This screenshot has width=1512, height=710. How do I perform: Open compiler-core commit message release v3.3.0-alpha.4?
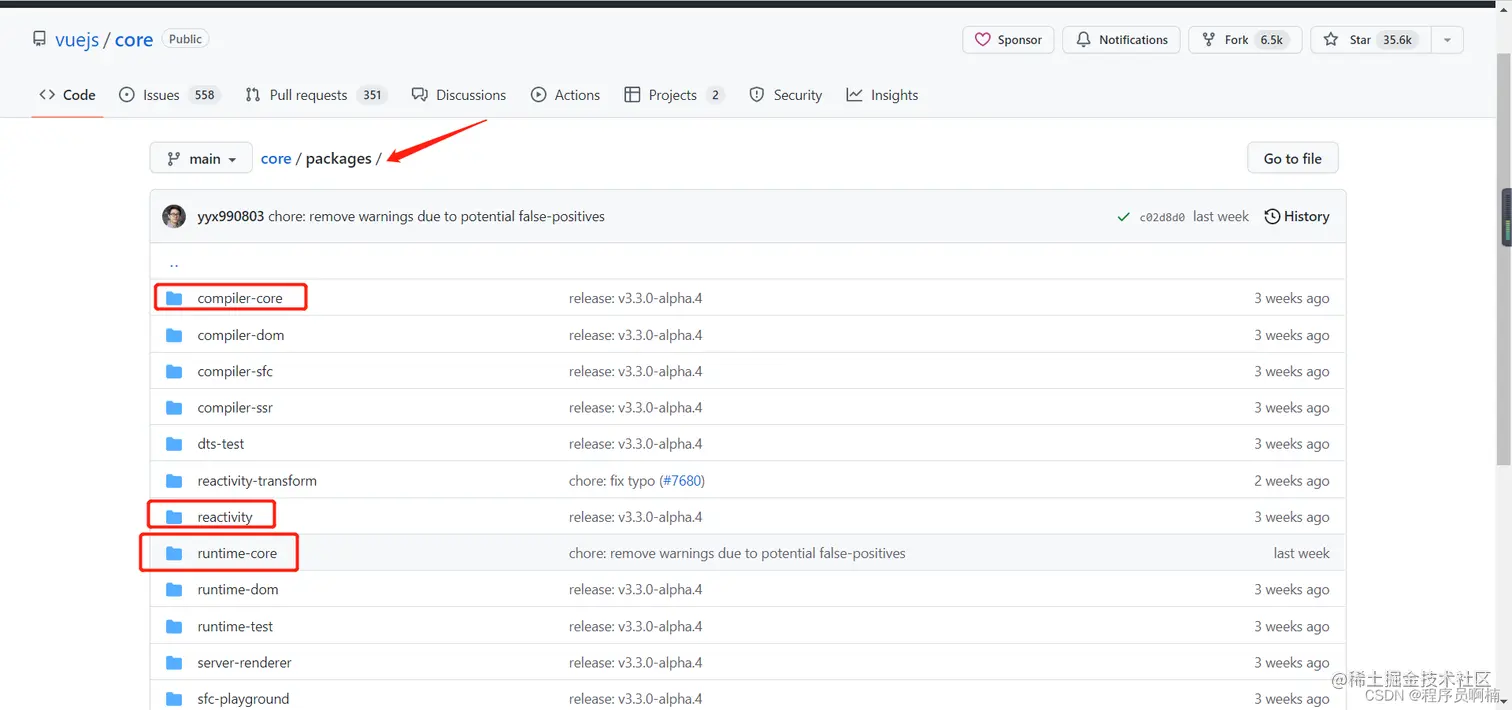[x=635, y=298]
